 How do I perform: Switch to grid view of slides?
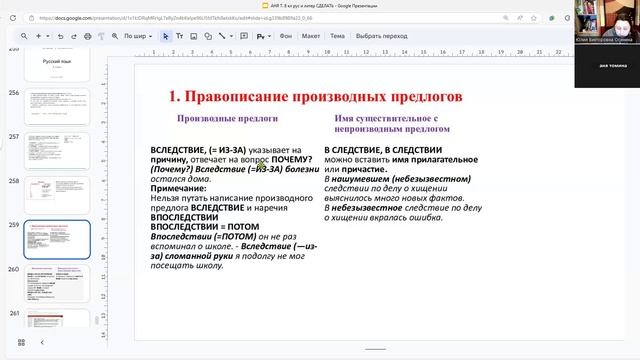[22, 342]
